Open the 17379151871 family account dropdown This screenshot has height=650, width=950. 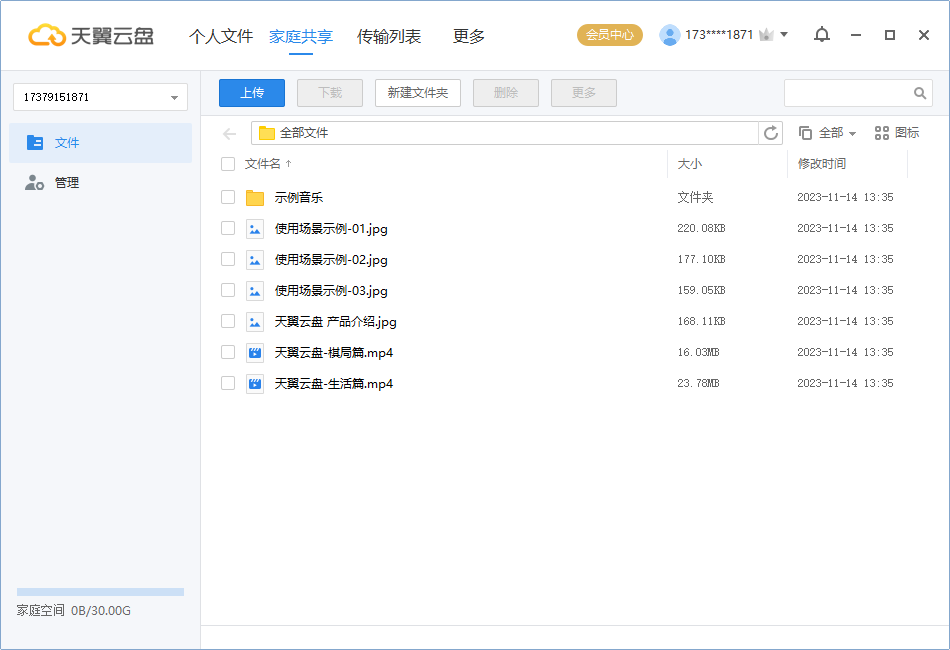(x=101, y=97)
